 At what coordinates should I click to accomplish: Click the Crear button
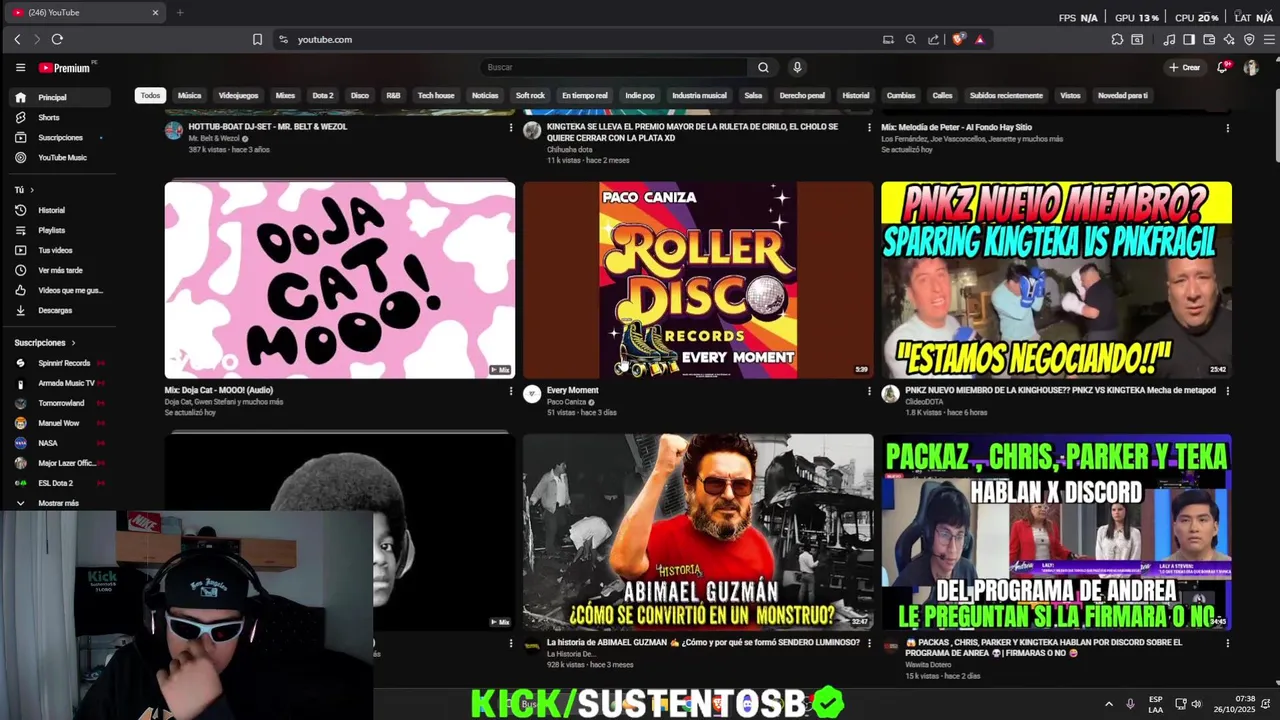click(1184, 68)
